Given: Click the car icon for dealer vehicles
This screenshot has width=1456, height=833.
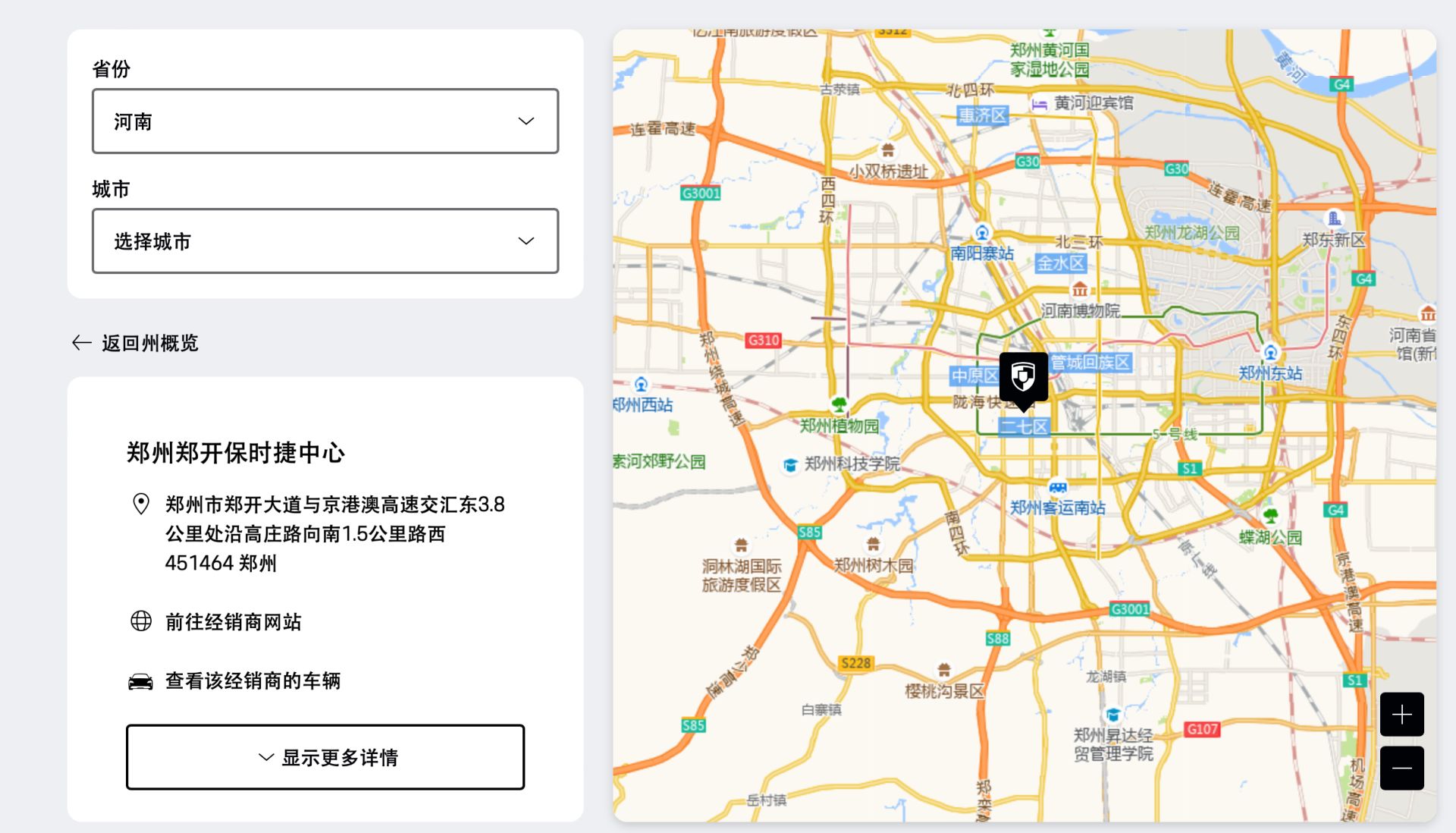Looking at the screenshot, I should click(x=141, y=681).
